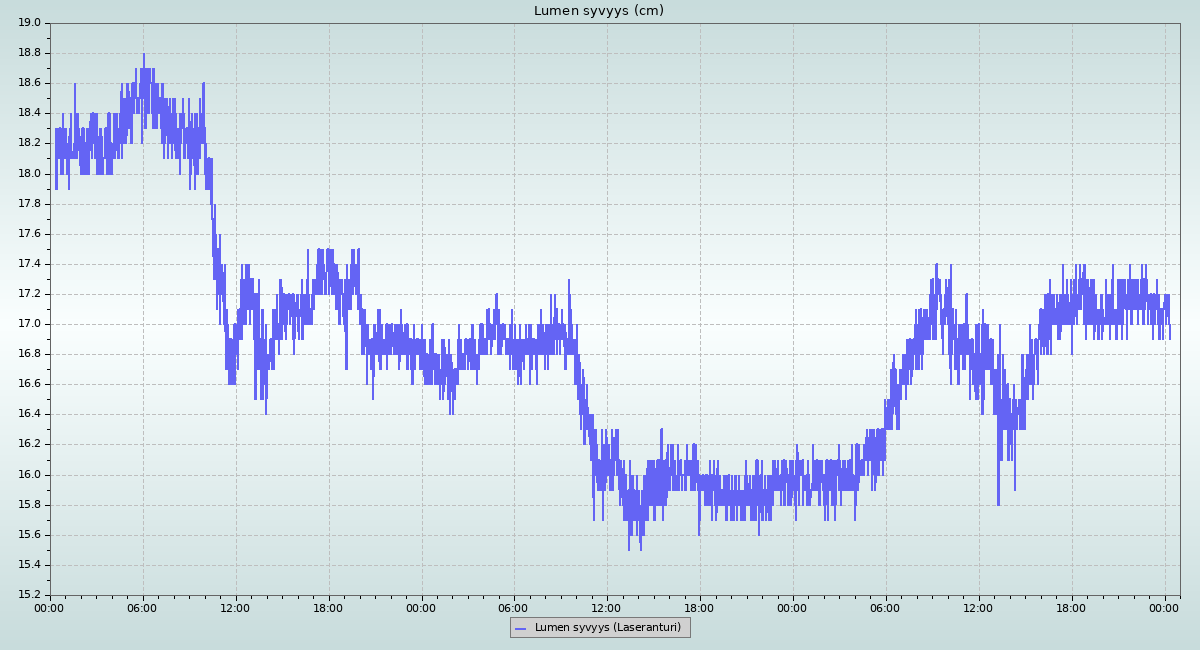Click the chart title "Lumen syvyys (cm)"
Screen dimensions: 1200x650
click(598, 11)
